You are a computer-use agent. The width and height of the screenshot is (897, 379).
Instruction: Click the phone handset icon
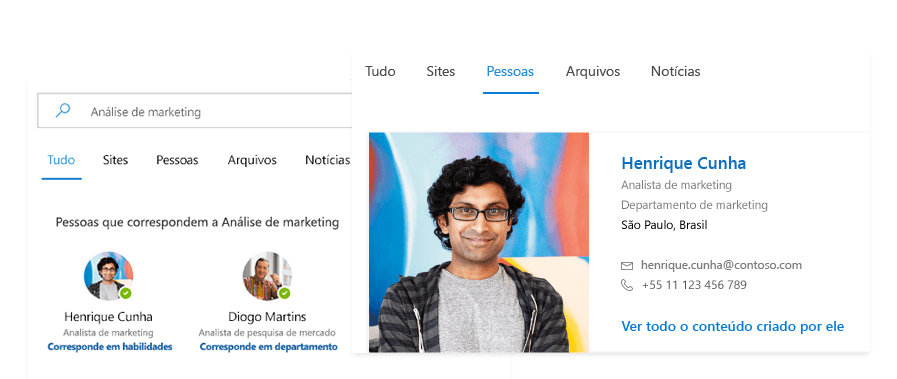627,285
